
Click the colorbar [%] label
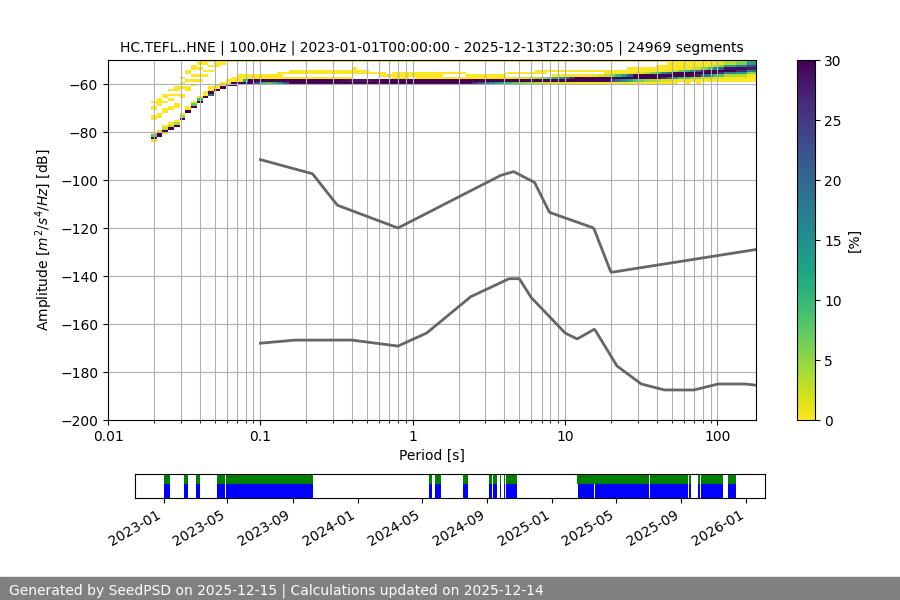point(854,241)
